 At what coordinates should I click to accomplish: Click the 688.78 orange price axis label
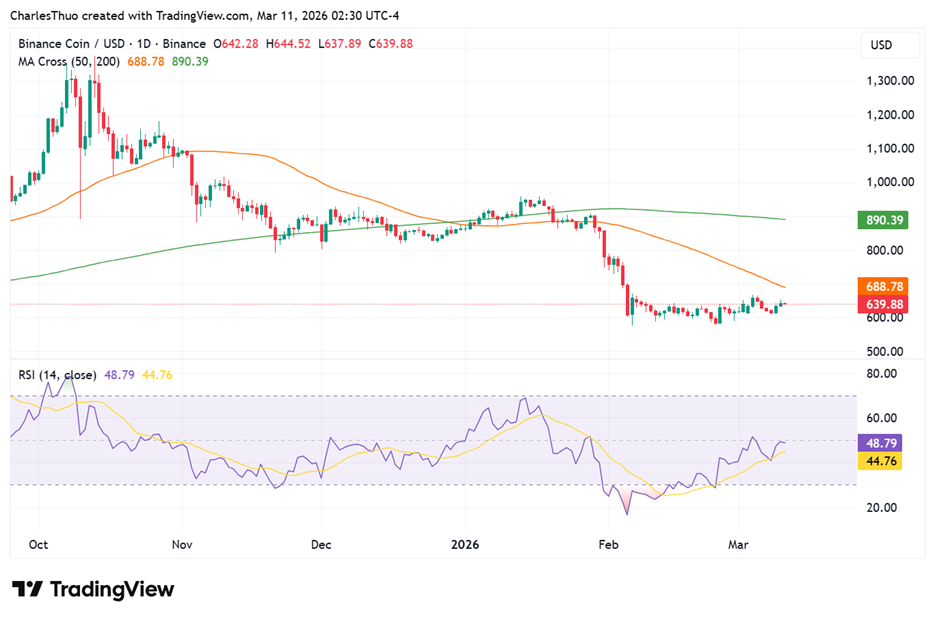884,286
